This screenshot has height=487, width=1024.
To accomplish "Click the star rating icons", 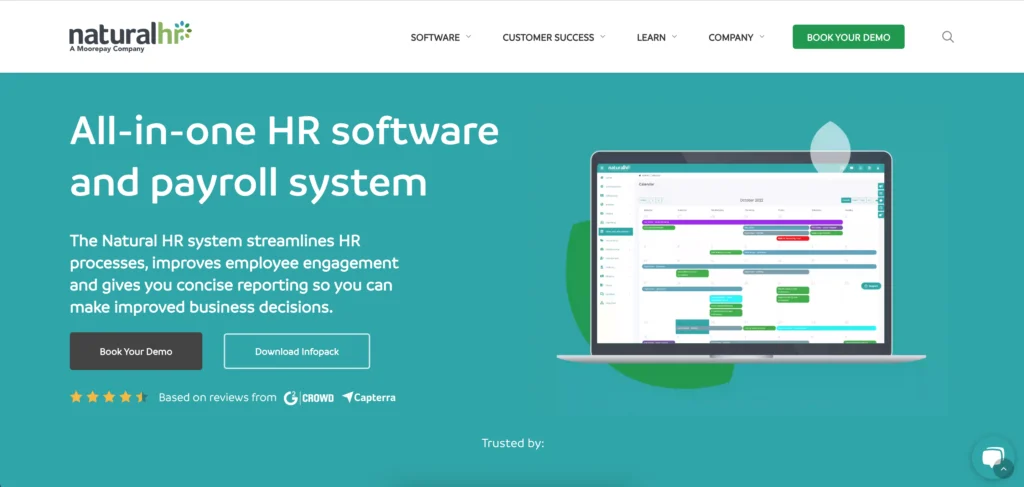I will [109, 397].
